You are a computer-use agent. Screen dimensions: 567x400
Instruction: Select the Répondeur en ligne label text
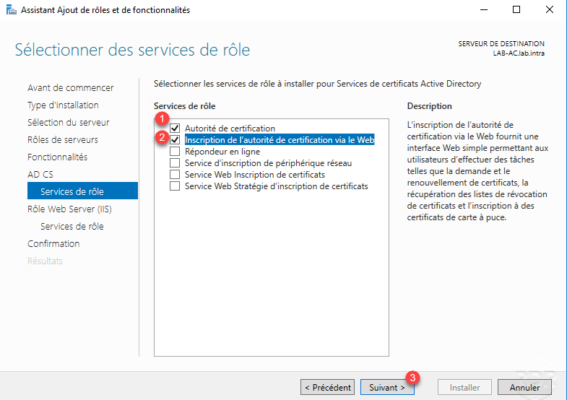point(222,152)
